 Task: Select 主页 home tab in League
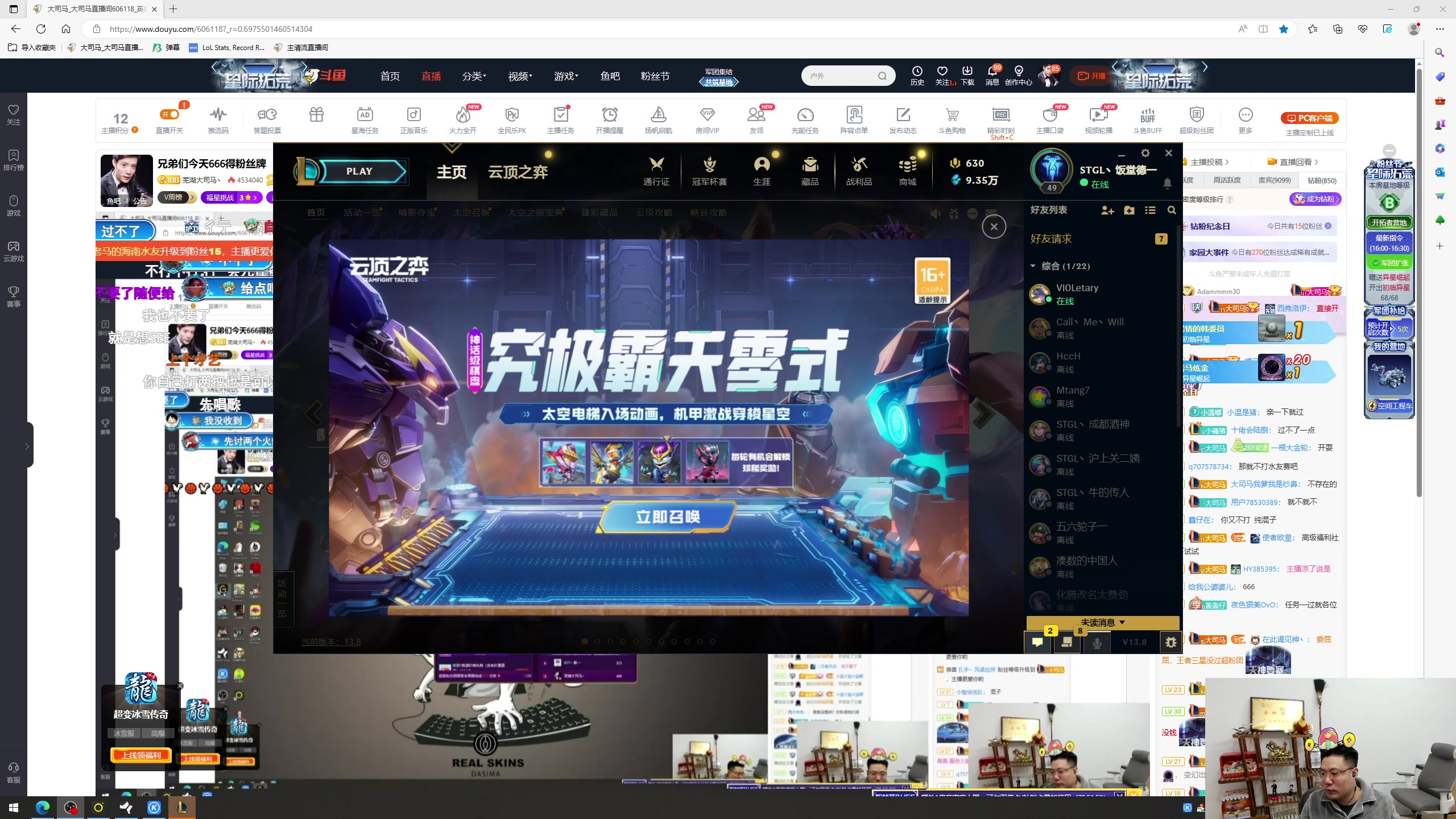[452, 172]
